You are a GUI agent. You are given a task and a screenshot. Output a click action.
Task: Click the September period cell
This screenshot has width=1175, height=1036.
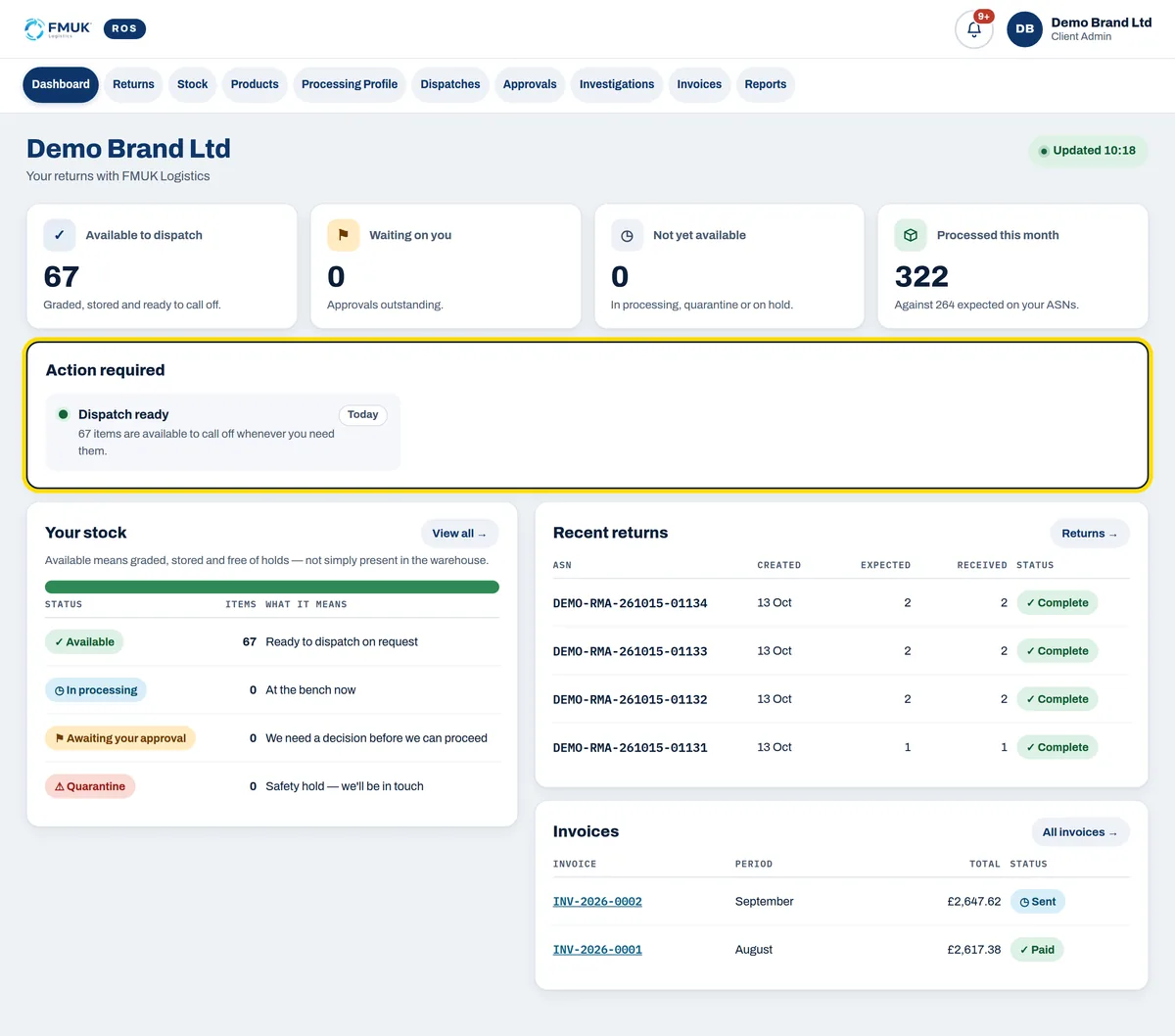click(765, 902)
